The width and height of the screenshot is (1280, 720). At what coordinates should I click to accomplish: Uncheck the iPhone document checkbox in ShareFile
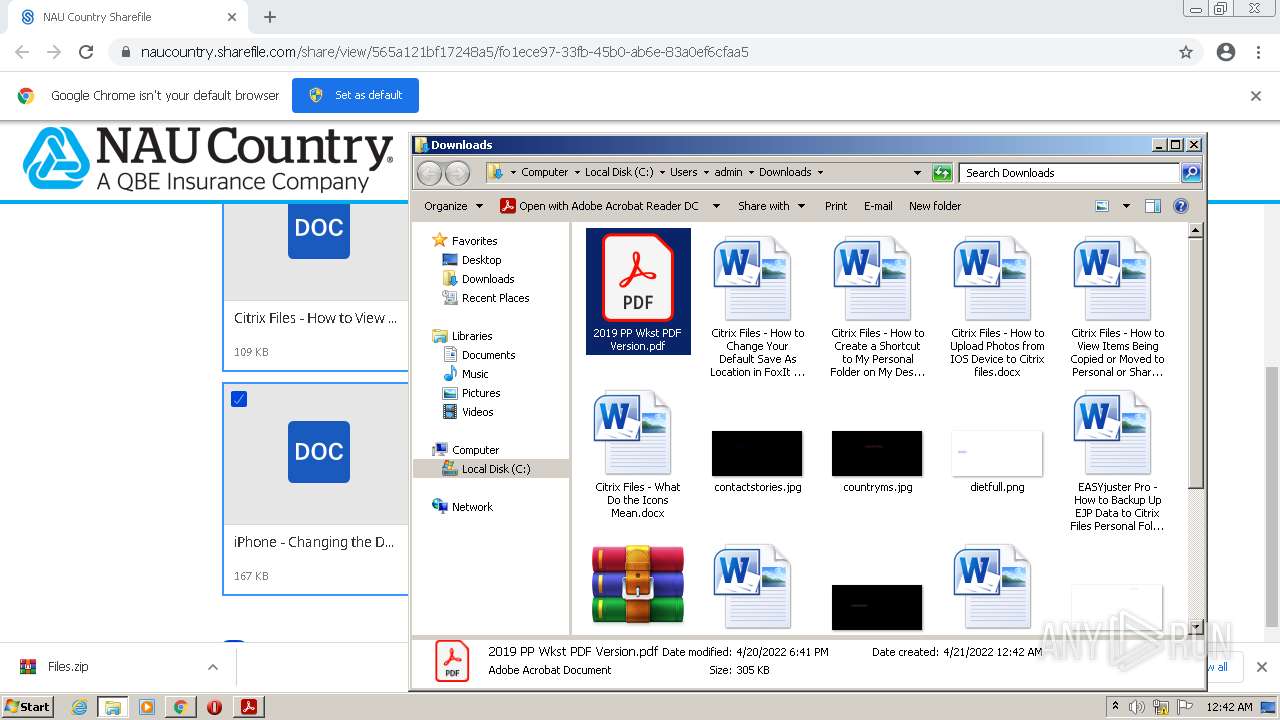click(x=239, y=399)
